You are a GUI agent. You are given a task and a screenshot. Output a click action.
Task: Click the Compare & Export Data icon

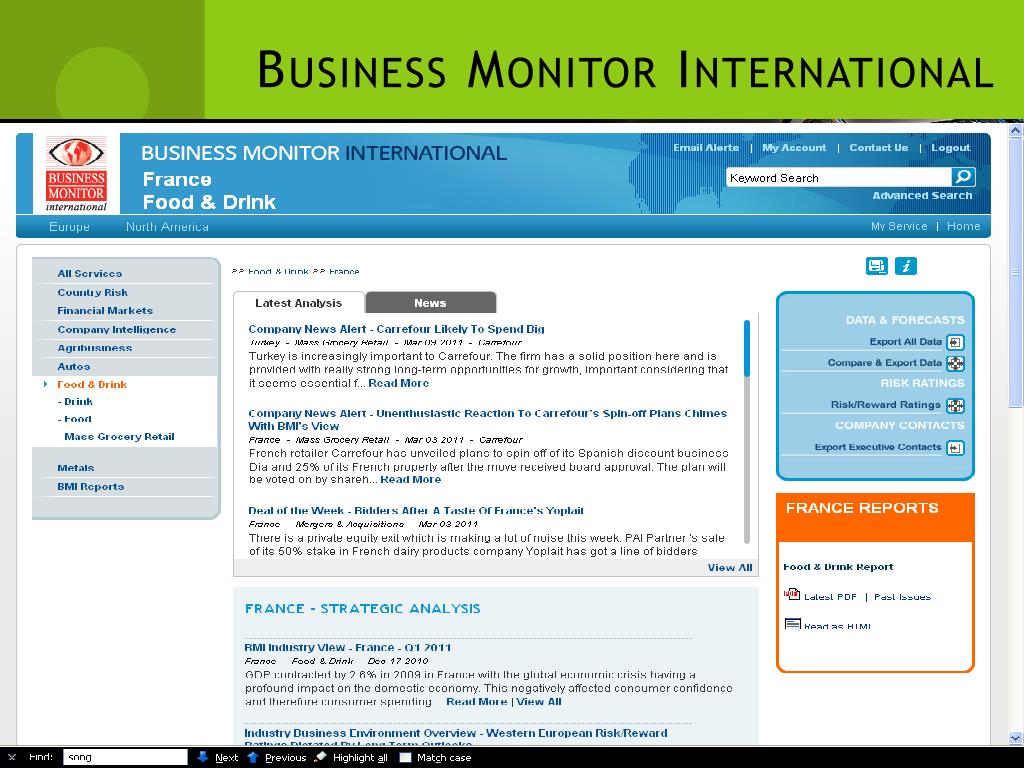(x=955, y=364)
